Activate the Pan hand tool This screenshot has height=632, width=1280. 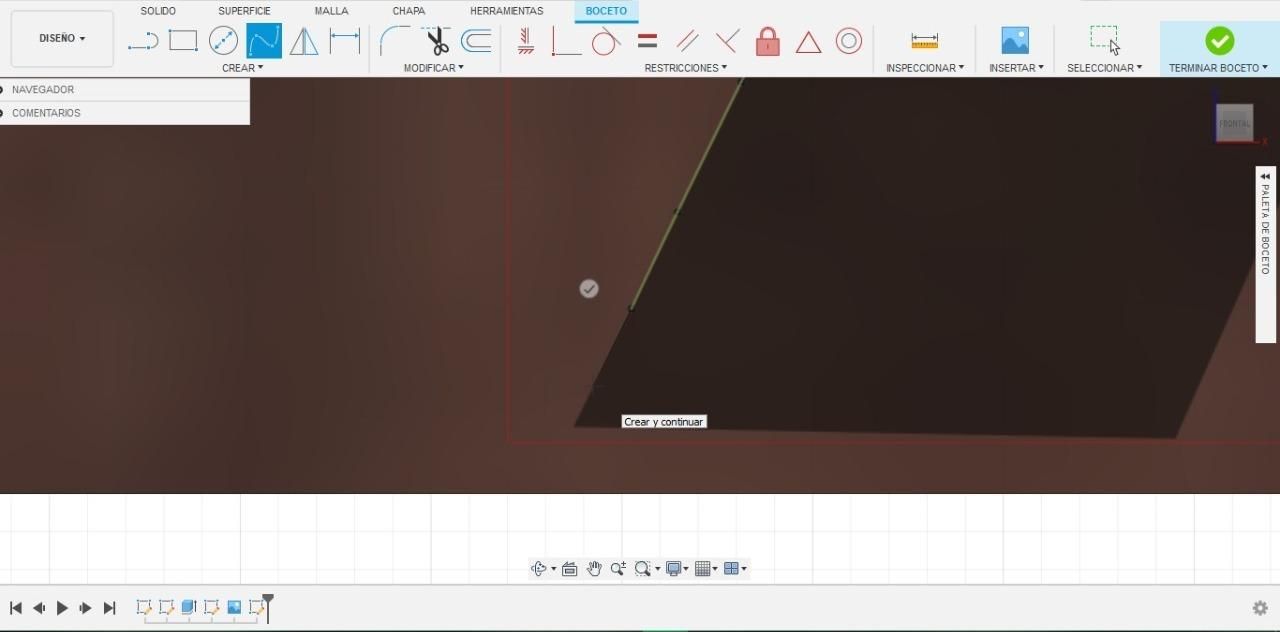(x=594, y=569)
